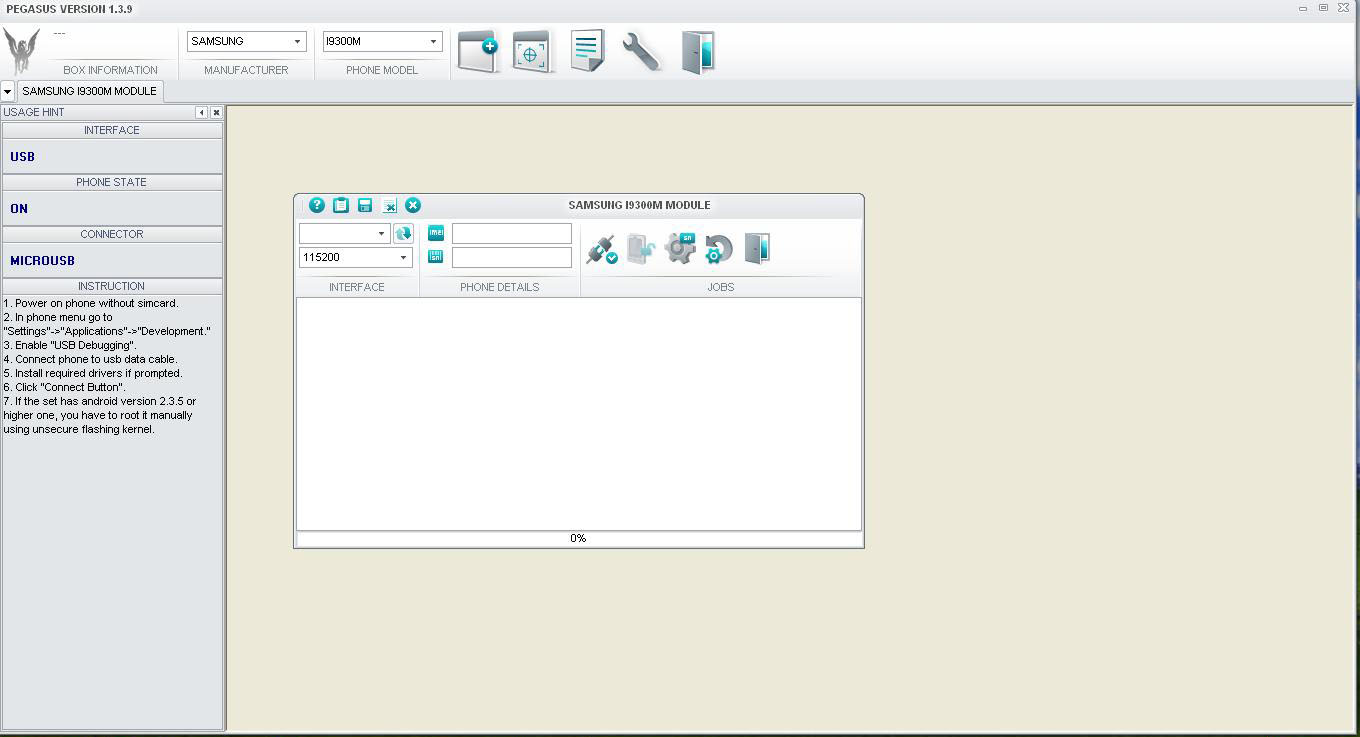
Task: Click the crosshair window icon in main toolbar
Action: [532, 51]
